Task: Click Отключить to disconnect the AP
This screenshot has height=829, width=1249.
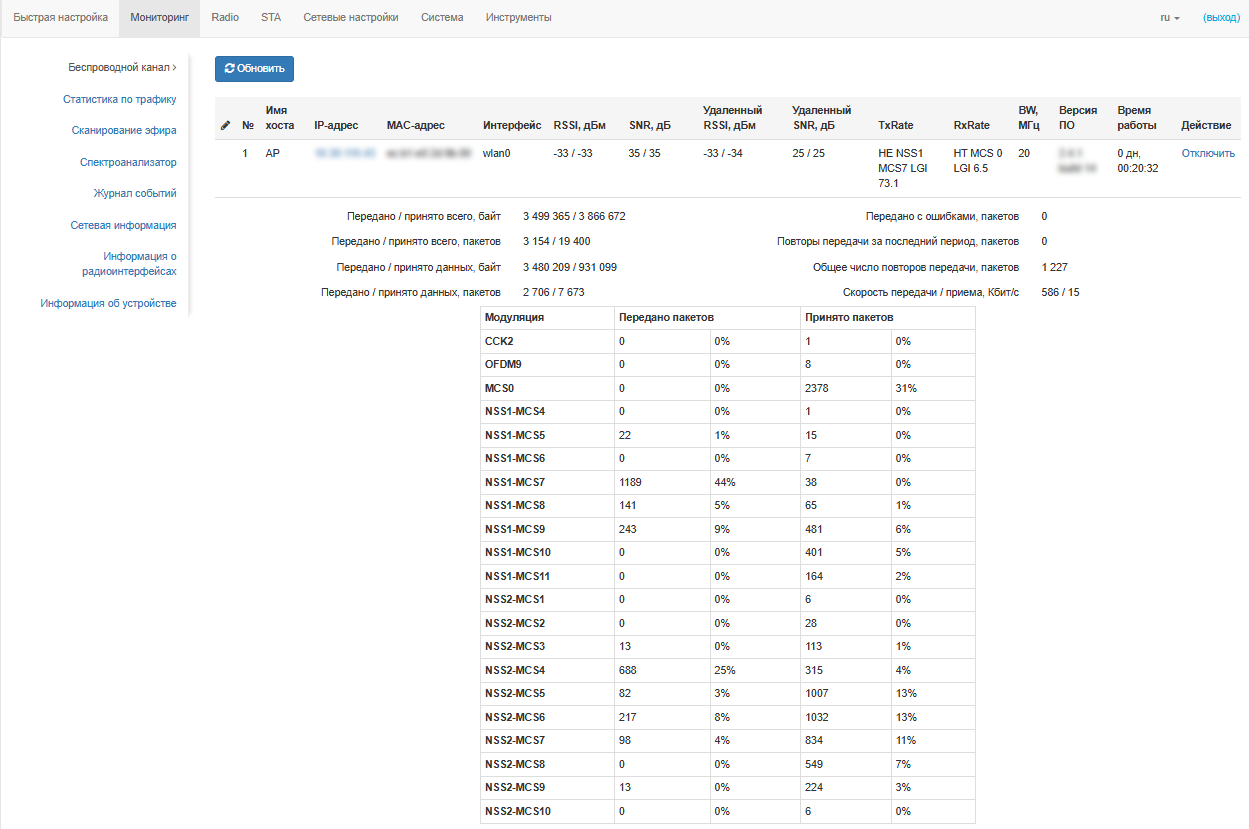Action: pyautogui.click(x=1207, y=153)
